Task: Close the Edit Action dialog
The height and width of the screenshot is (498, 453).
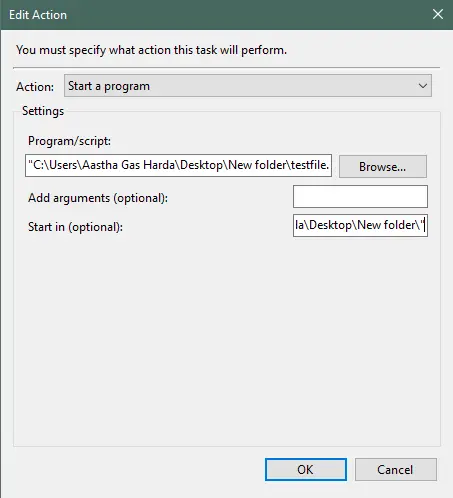Action: tap(437, 14)
